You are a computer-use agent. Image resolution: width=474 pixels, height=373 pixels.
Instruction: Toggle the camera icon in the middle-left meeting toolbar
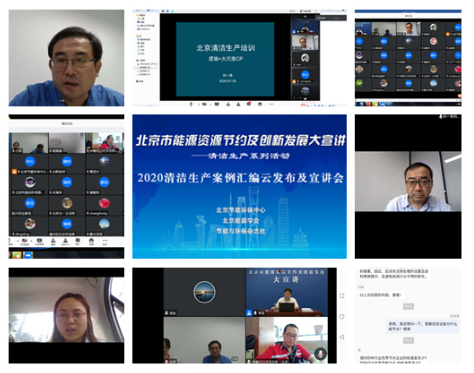[x=25, y=240]
